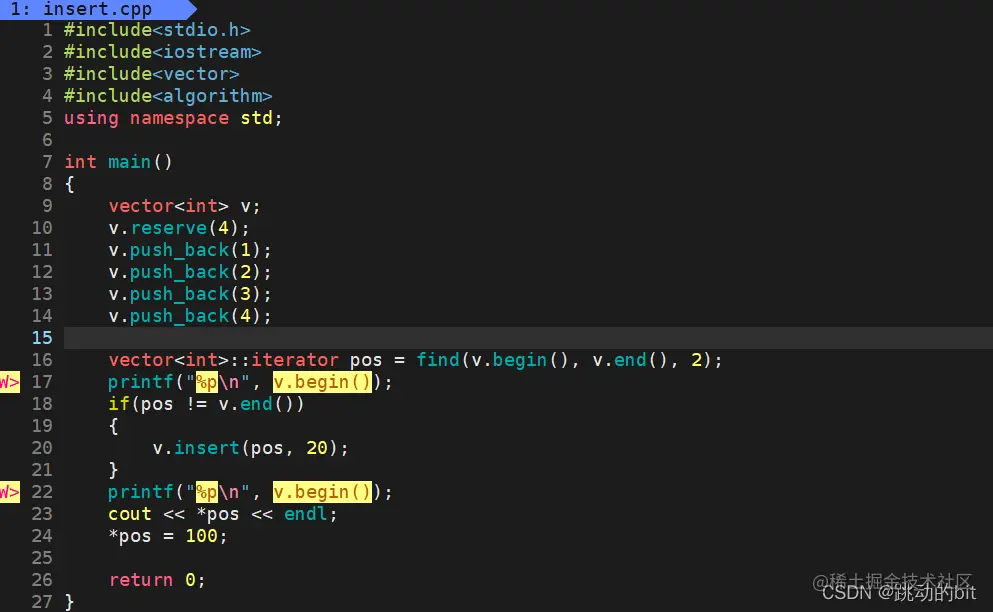The width and height of the screenshot is (993, 612).
Task: Click the 'if(pos != v.end())' condition
Action: pyautogui.click(x=206, y=404)
